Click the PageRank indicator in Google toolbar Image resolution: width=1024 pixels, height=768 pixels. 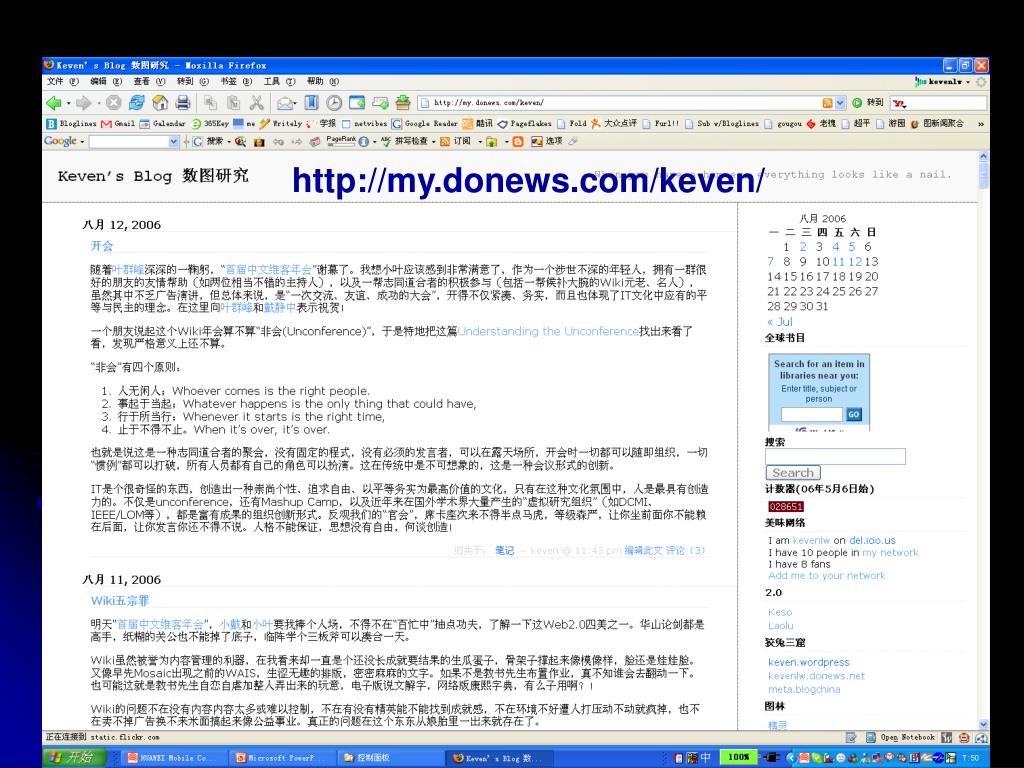342,140
